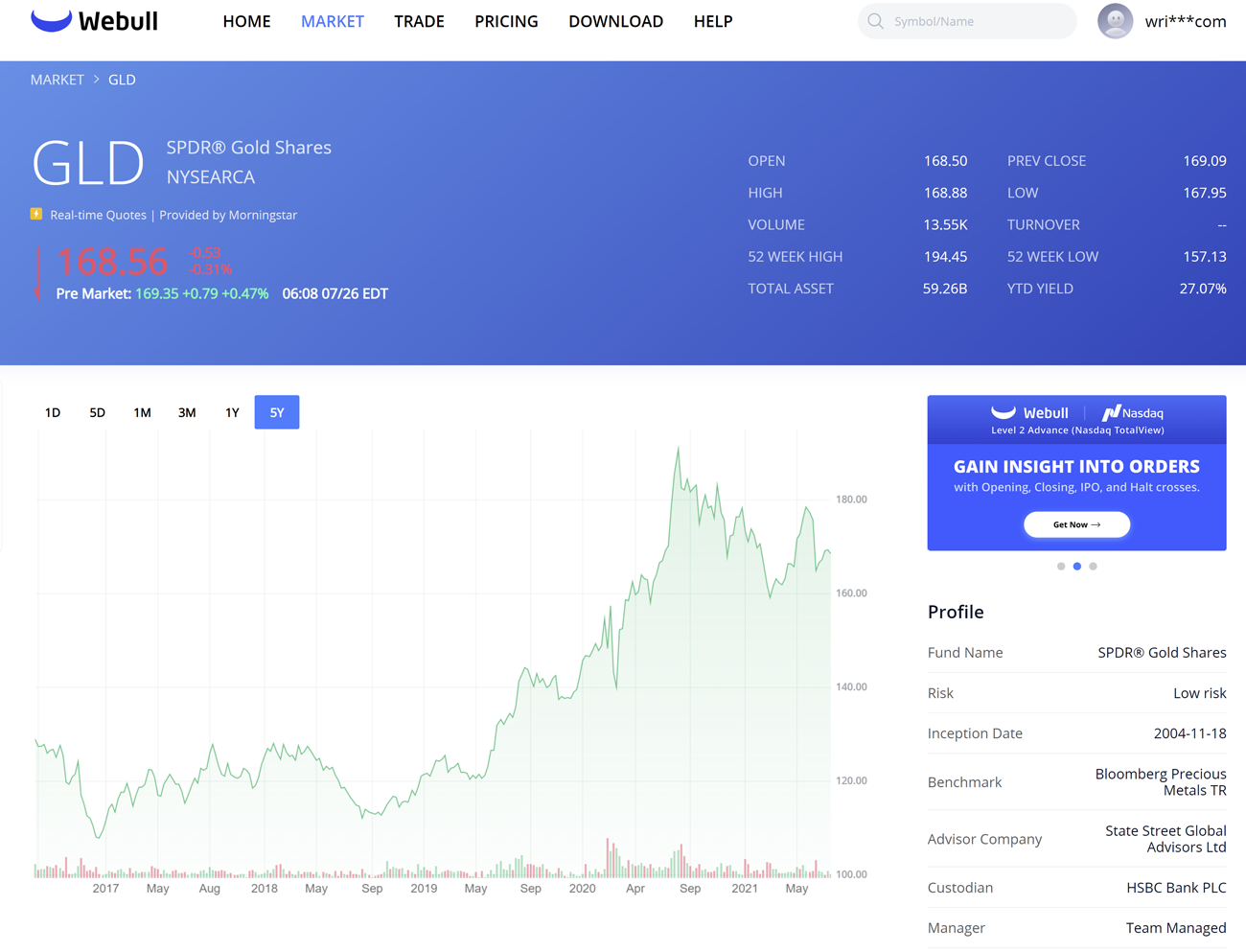Open the PRICING page
The height and width of the screenshot is (952, 1246).
(506, 21)
